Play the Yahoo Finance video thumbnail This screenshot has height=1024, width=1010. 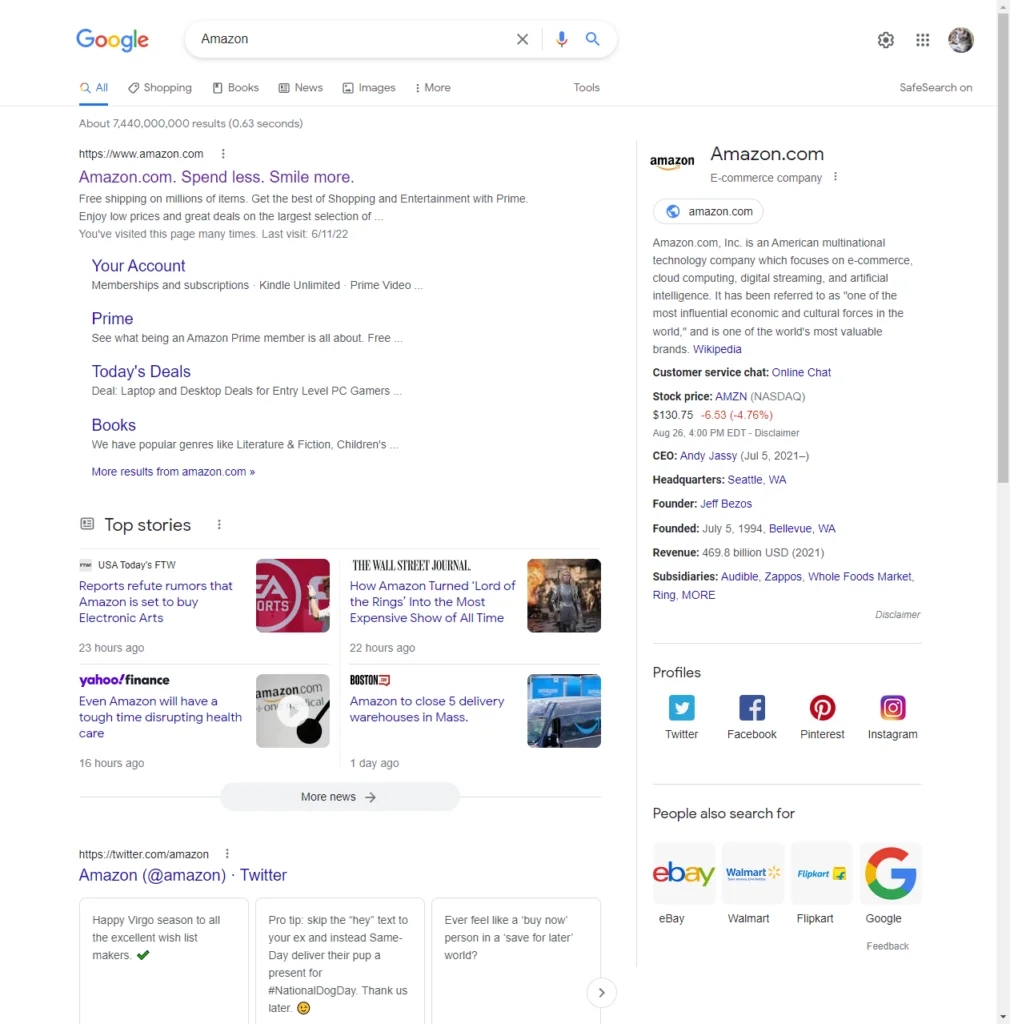pyautogui.click(x=292, y=711)
